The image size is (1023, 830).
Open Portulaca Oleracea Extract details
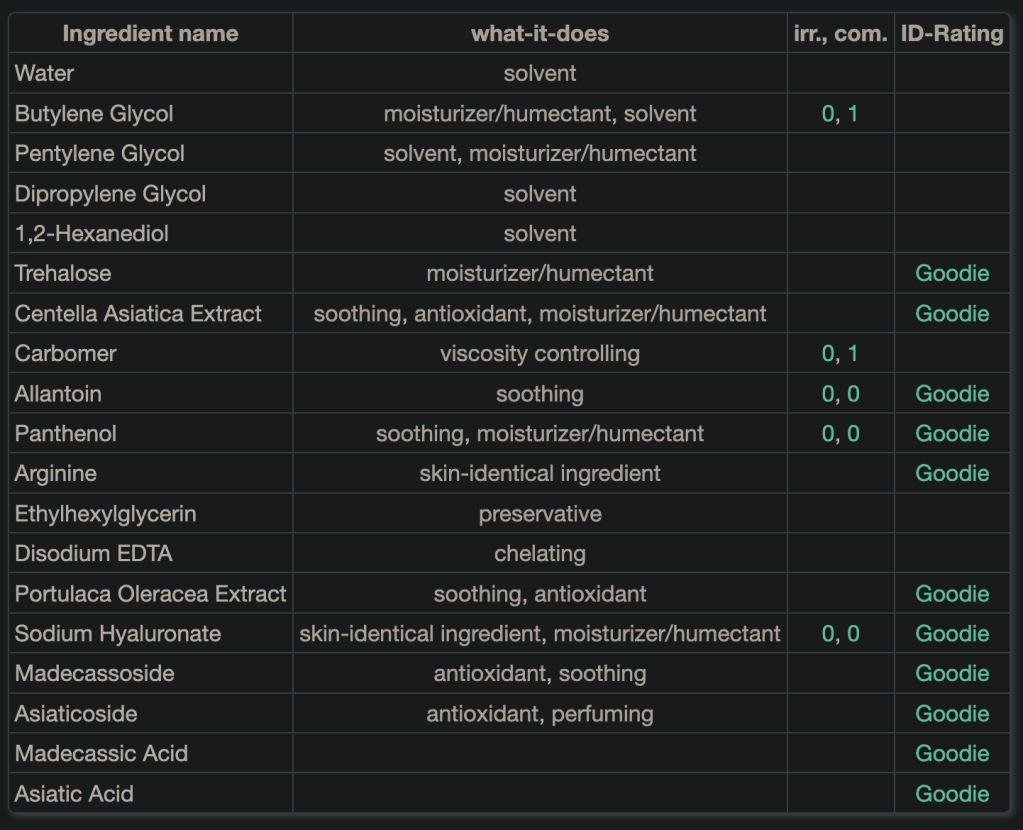coord(151,594)
